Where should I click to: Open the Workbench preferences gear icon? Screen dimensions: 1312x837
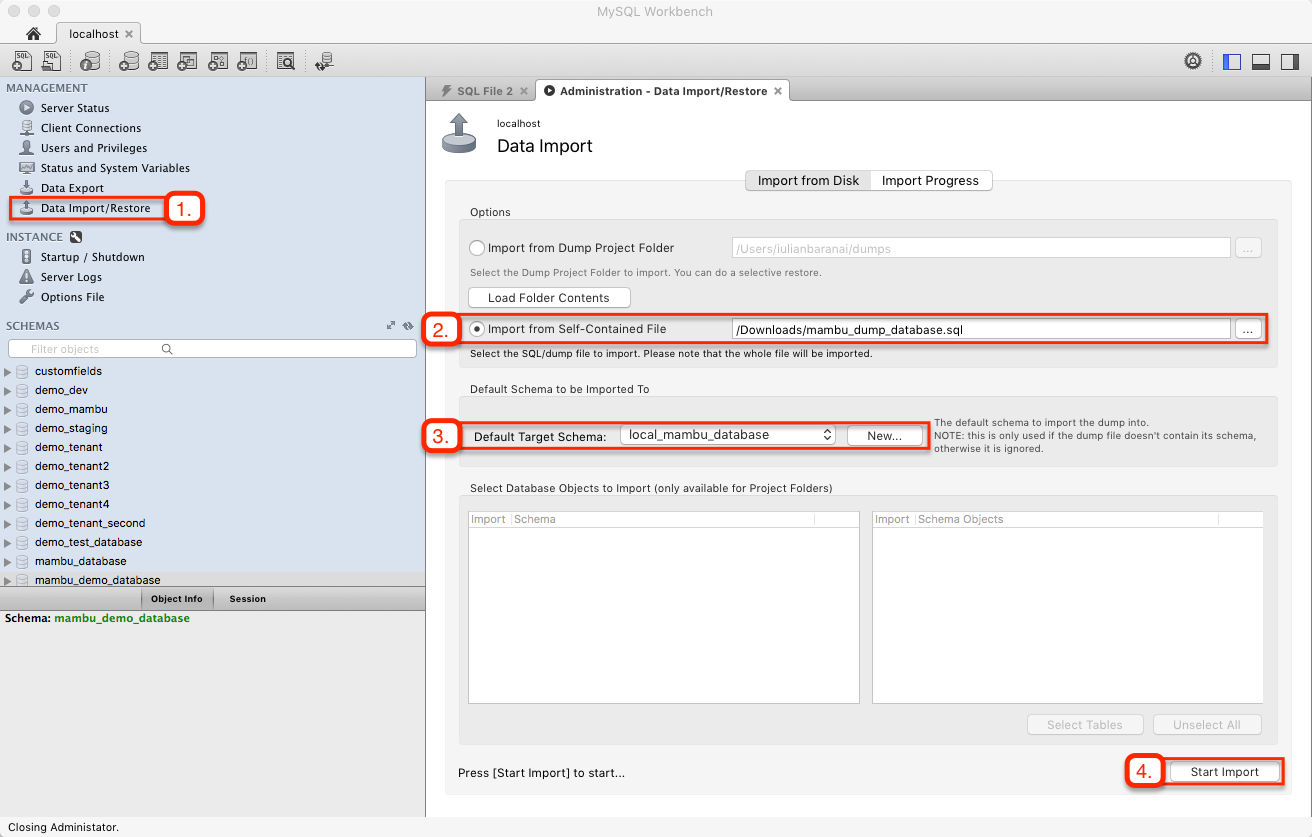coord(1193,61)
